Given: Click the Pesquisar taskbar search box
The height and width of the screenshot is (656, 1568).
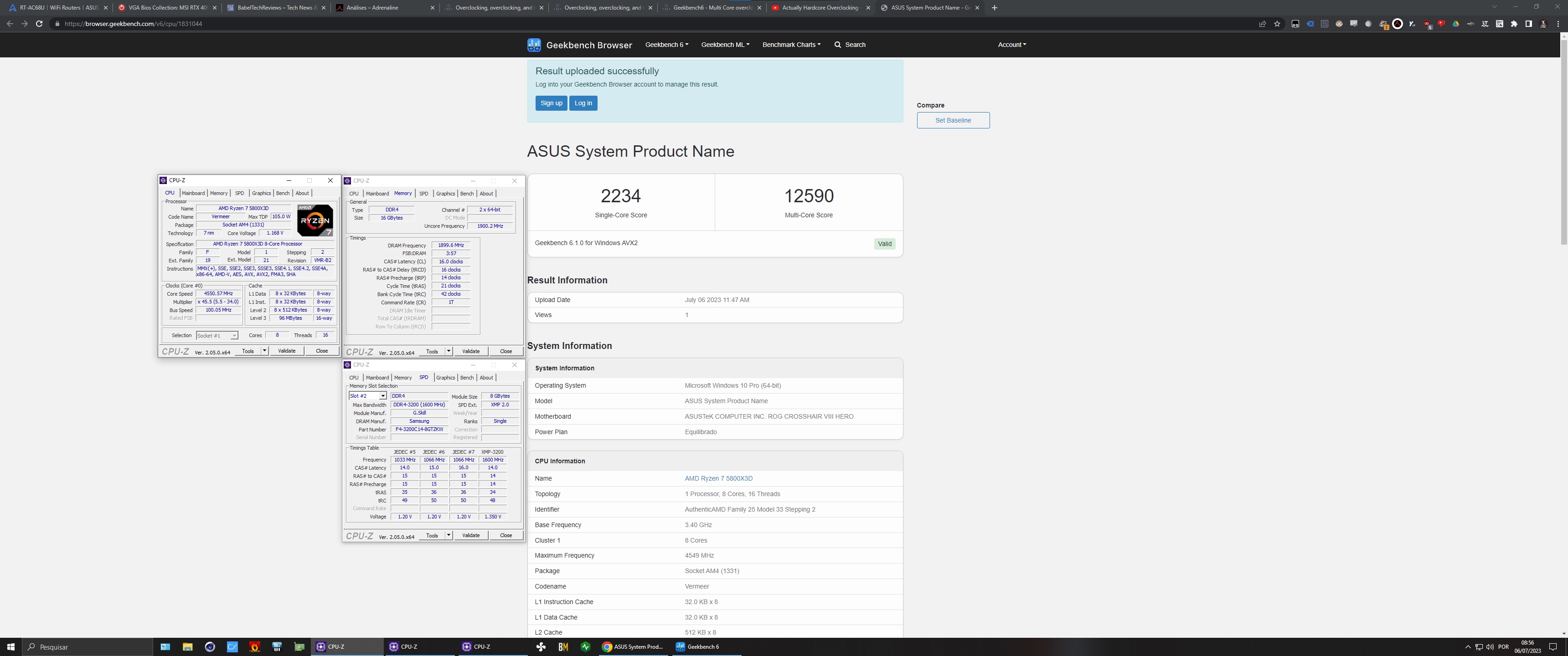Looking at the screenshot, I should point(87,647).
